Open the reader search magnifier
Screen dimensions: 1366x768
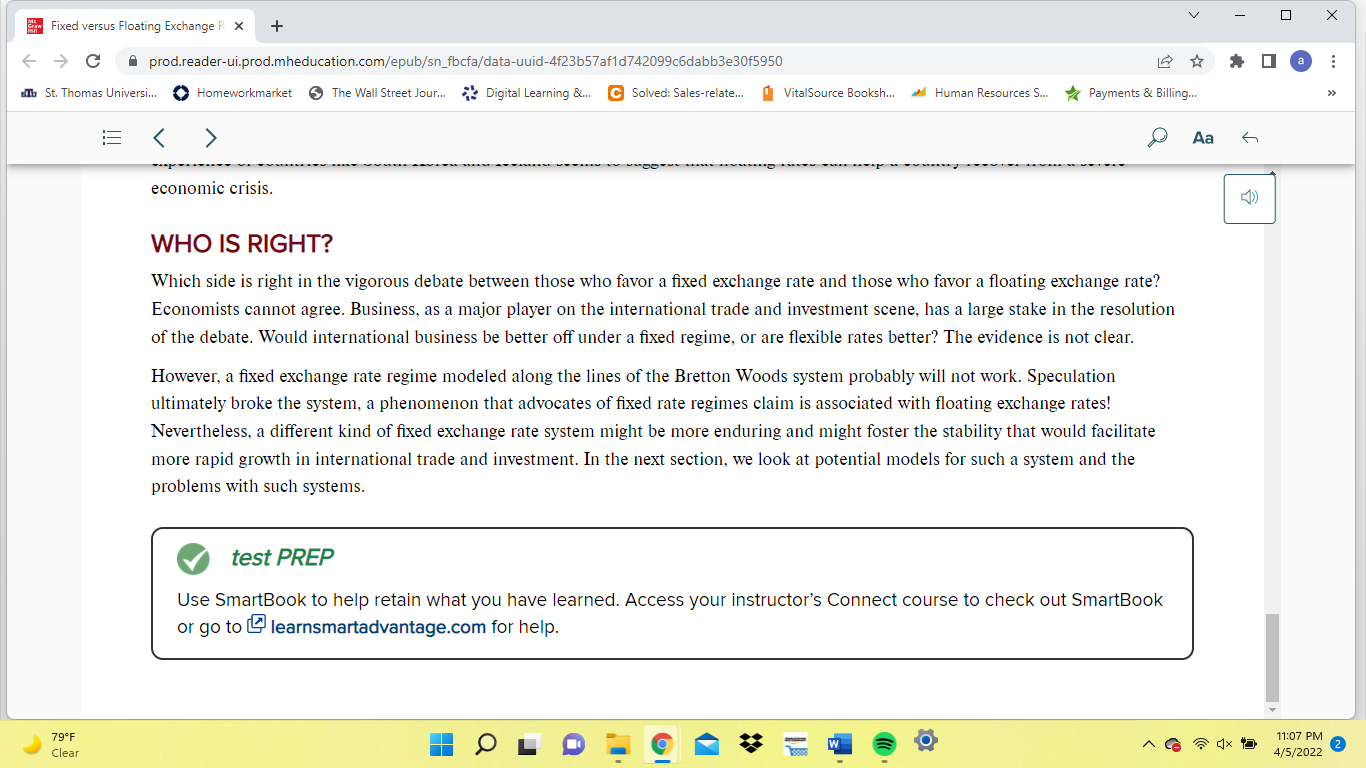(x=1157, y=137)
